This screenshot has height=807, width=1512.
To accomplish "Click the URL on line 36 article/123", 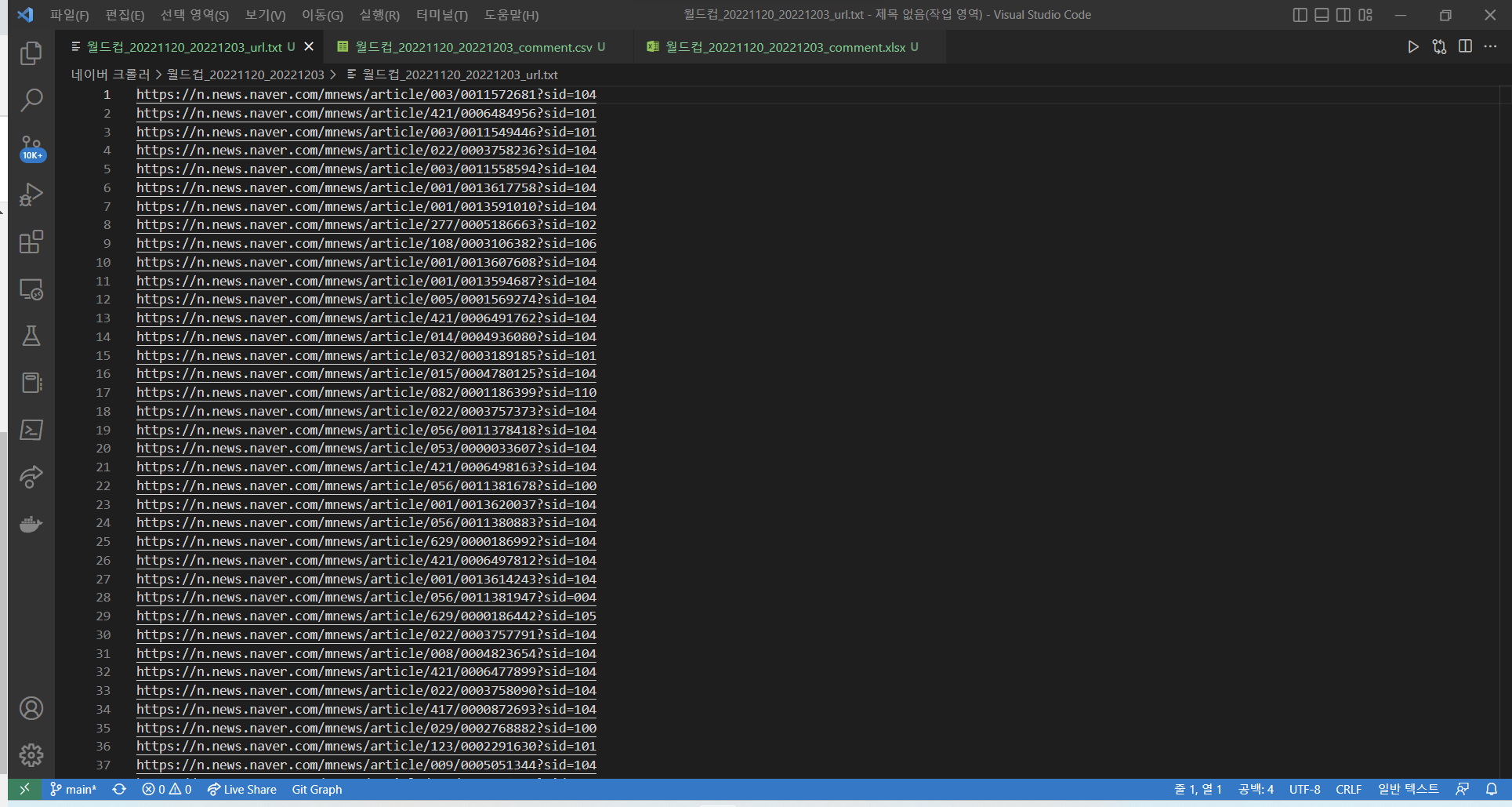I will click(x=366, y=746).
